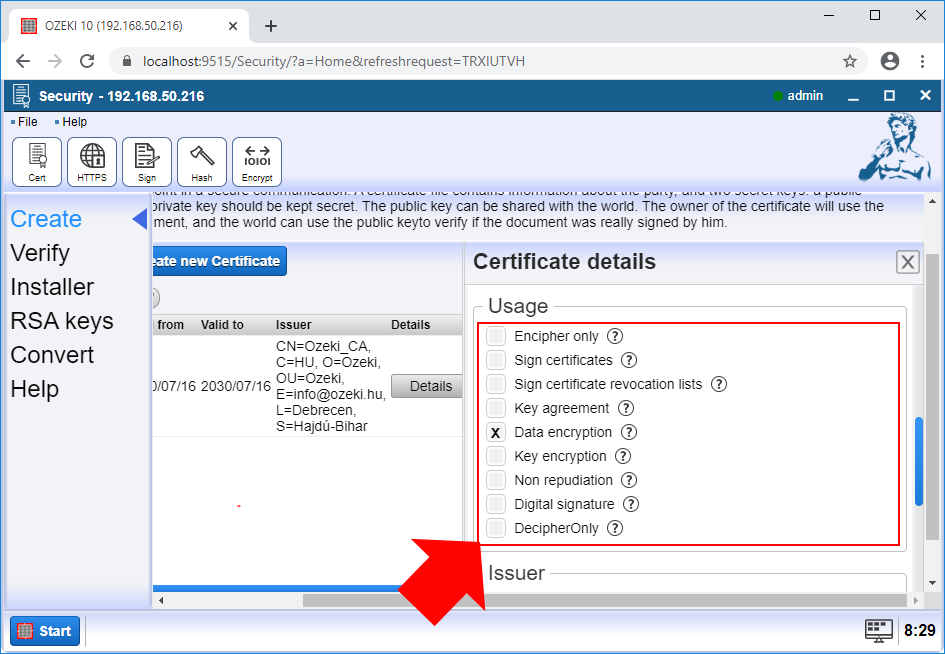Click the help icon next to Key agreement
945x654 pixels.
626,409
